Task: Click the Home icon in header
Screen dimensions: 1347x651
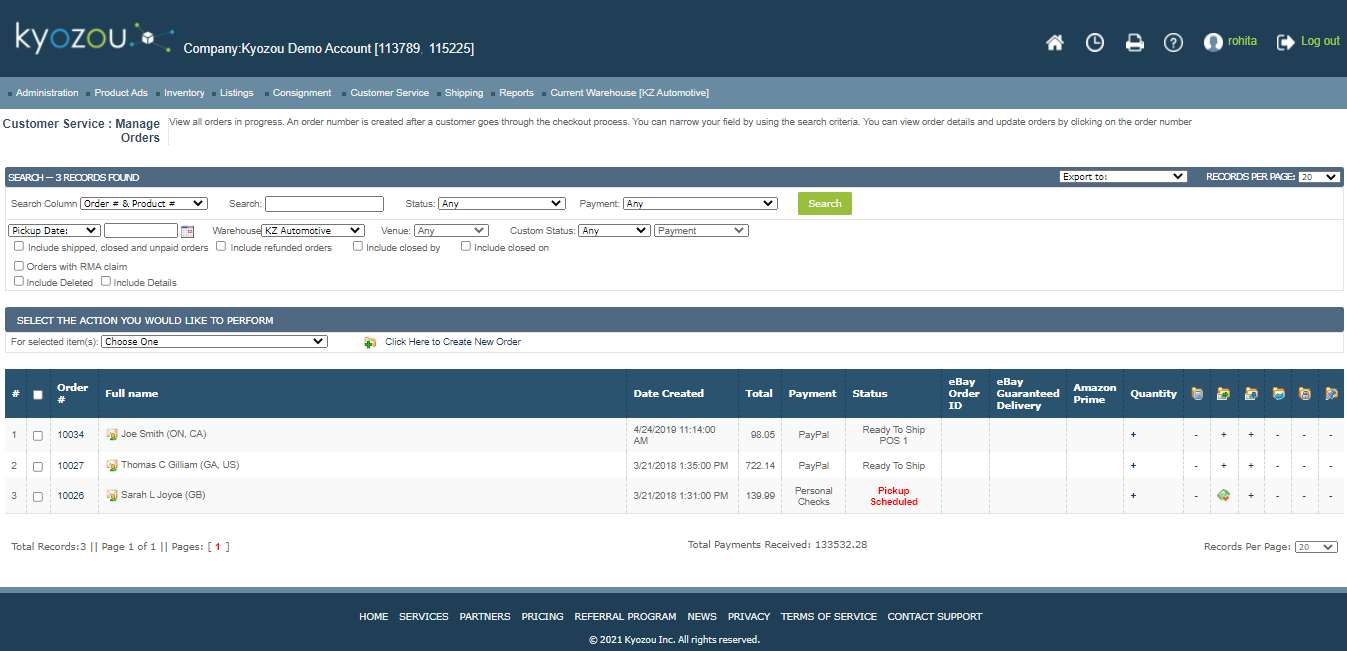Action: tap(1054, 43)
